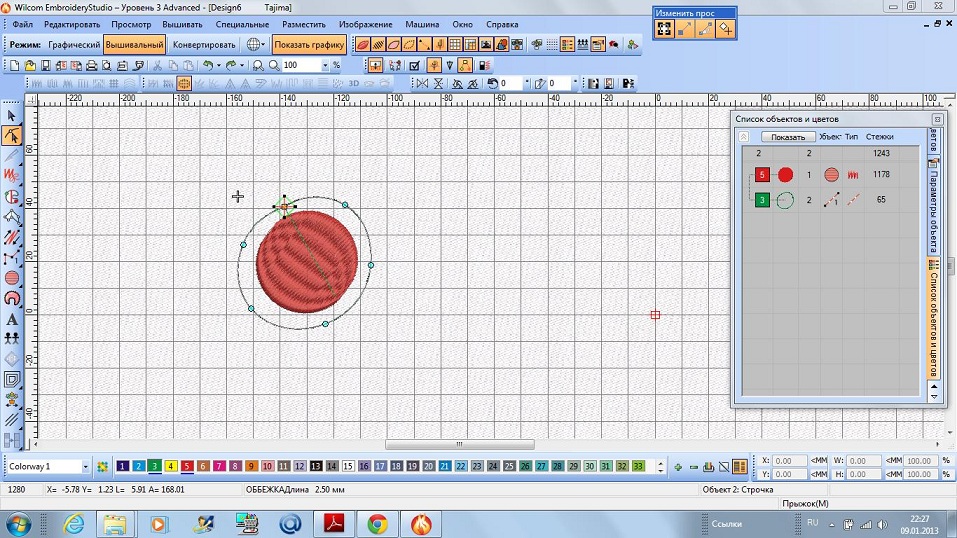This screenshot has width=957, height=538.
Task: Click the Undo arrow icon
Action: pyautogui.click(x=207, y=65)
